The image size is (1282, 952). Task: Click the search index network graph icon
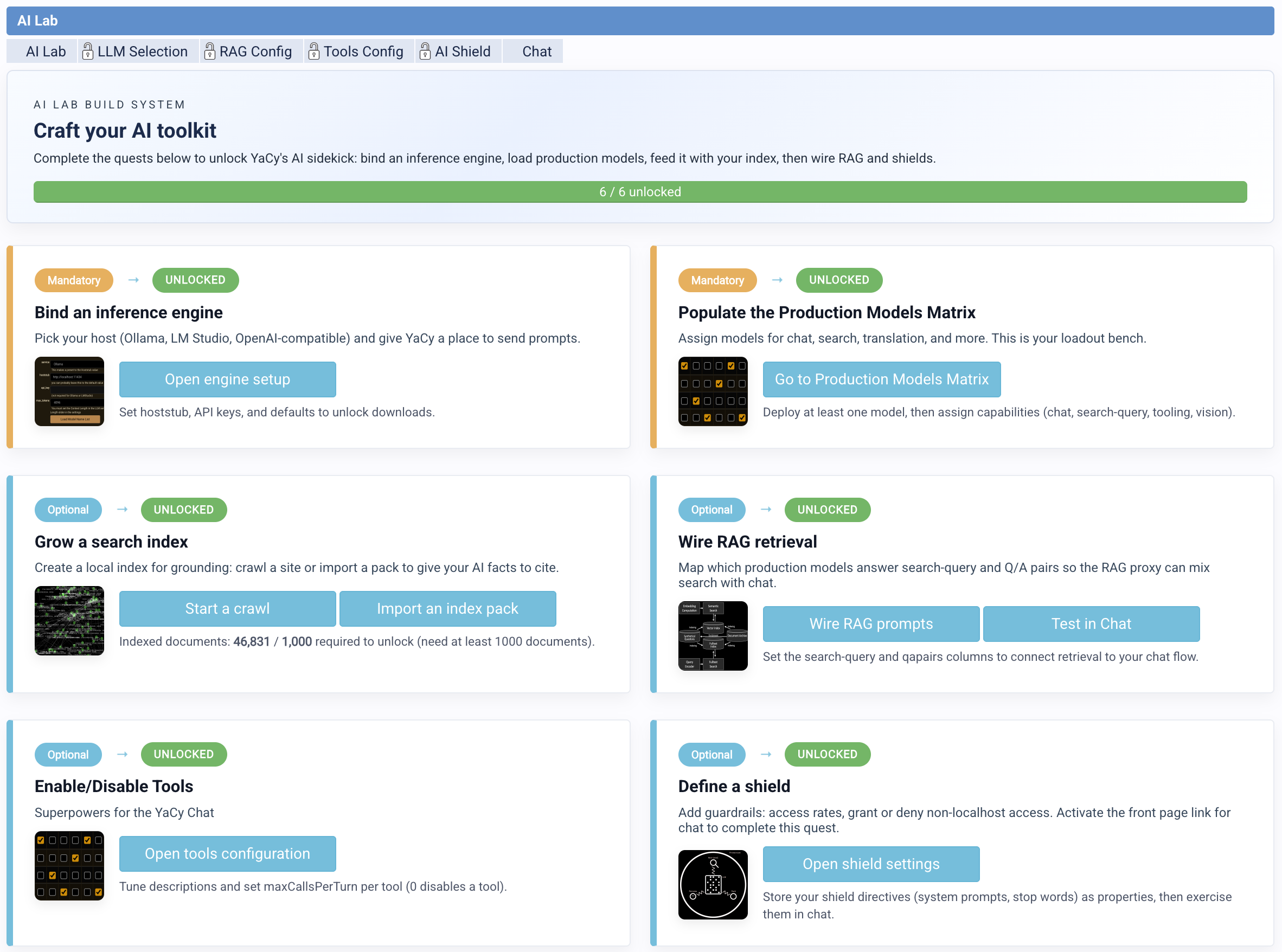click(x=69, y=621)
